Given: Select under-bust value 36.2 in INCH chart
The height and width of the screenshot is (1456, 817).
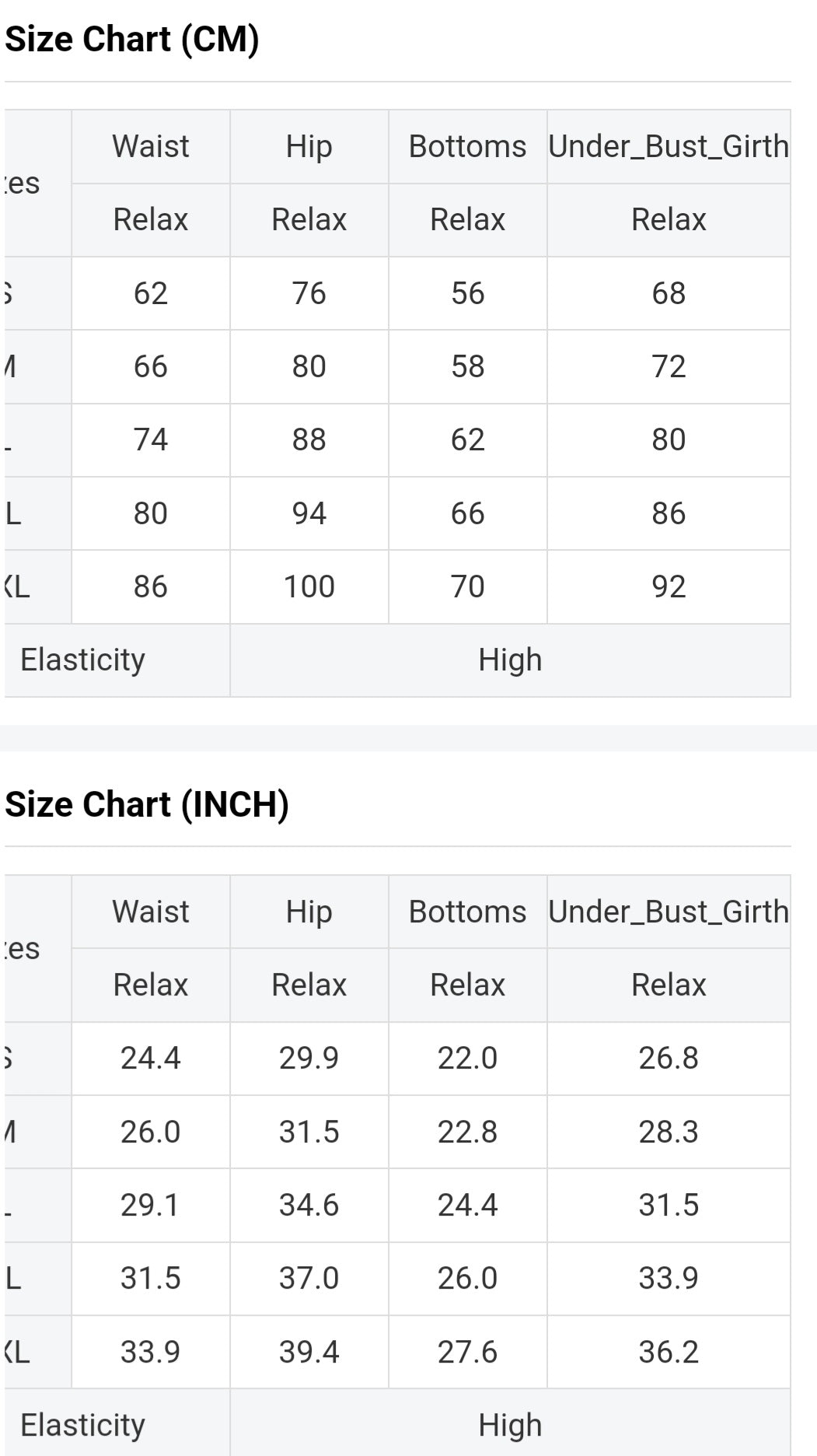Looking at the screenshot, I should pyautogui.click(x=669, y=1352).
